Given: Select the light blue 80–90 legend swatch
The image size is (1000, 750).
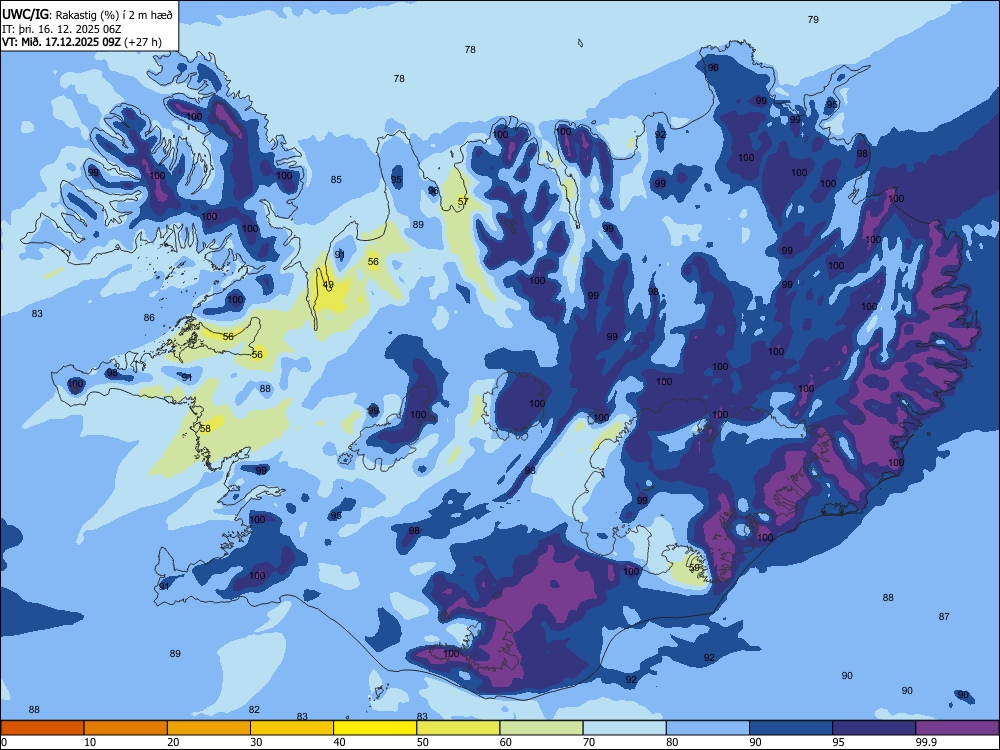Looking at the screenshot, I should (x=708, y=728).
